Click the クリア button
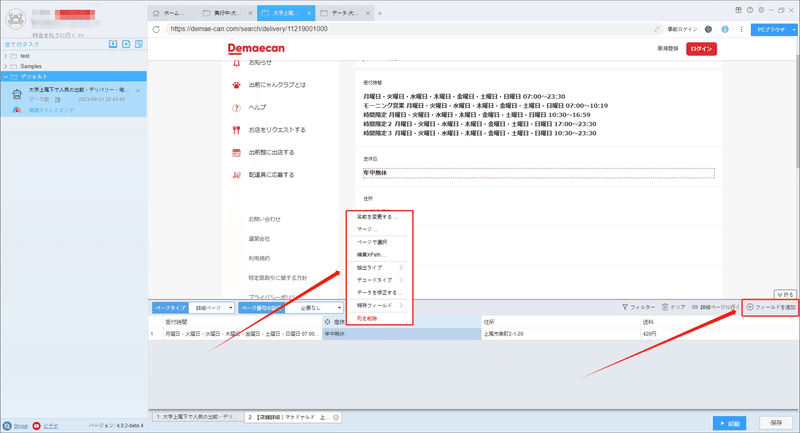This screenshot has height=433, width=800. coord(673,307)
